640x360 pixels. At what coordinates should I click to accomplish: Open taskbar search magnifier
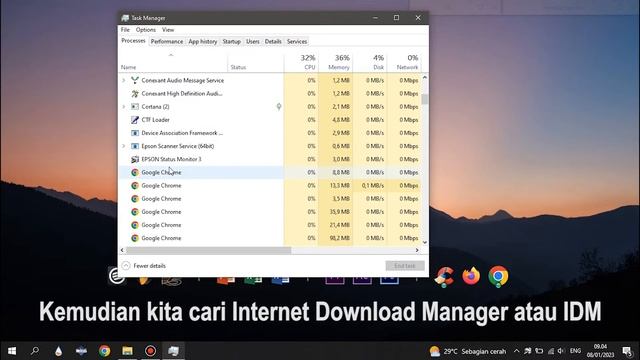pos(35,351)
